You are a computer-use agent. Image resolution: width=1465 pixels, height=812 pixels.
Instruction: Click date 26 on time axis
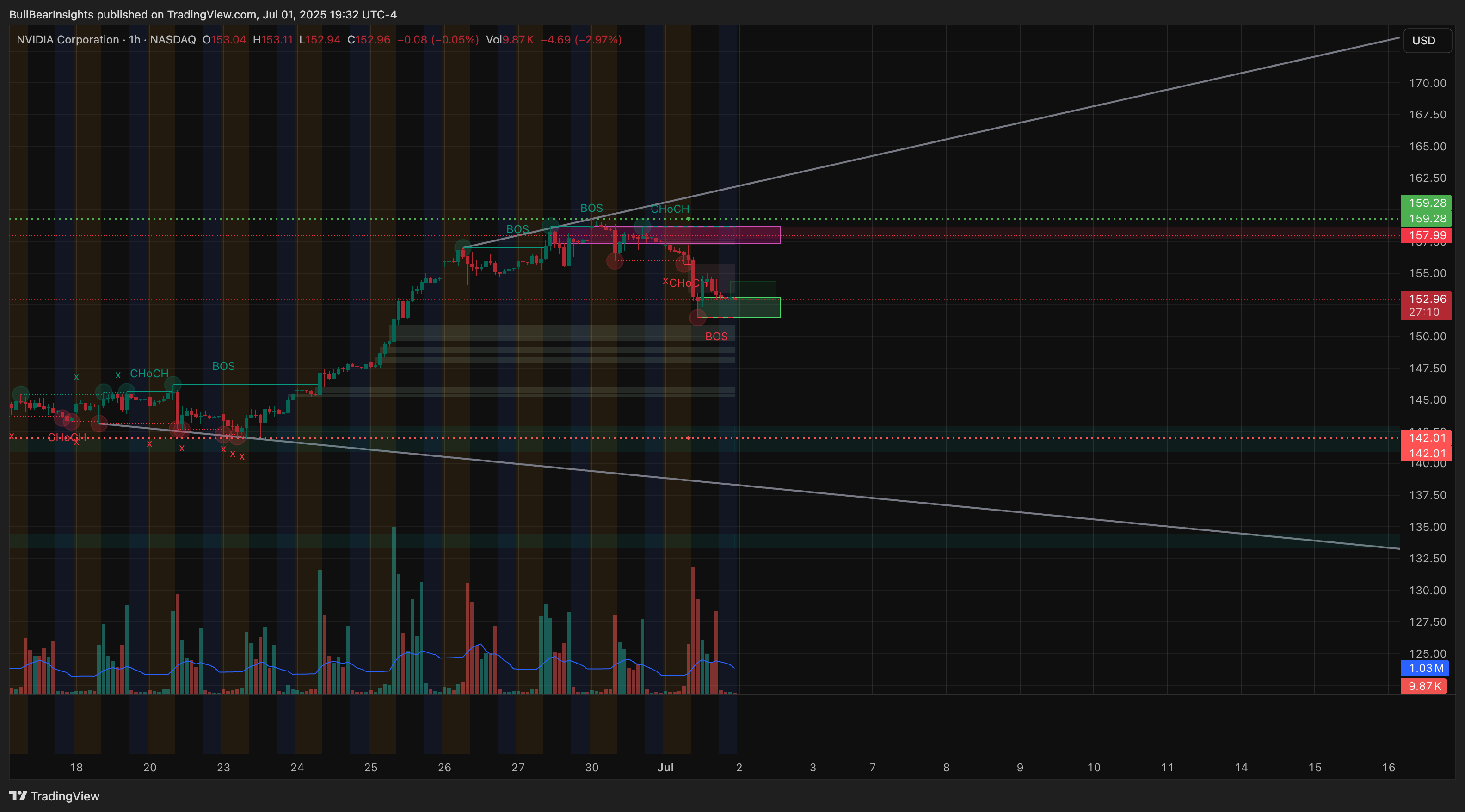444,767
